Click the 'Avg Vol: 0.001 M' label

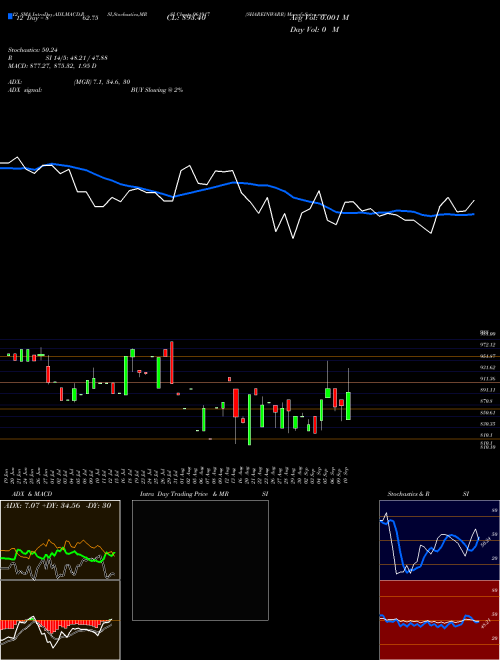pyautogui.click(x=319, y=18)
